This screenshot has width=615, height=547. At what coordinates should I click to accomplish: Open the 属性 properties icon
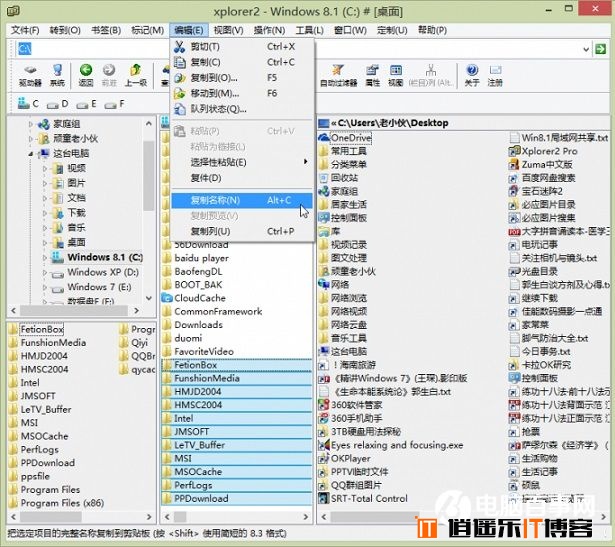pos(372,75)
